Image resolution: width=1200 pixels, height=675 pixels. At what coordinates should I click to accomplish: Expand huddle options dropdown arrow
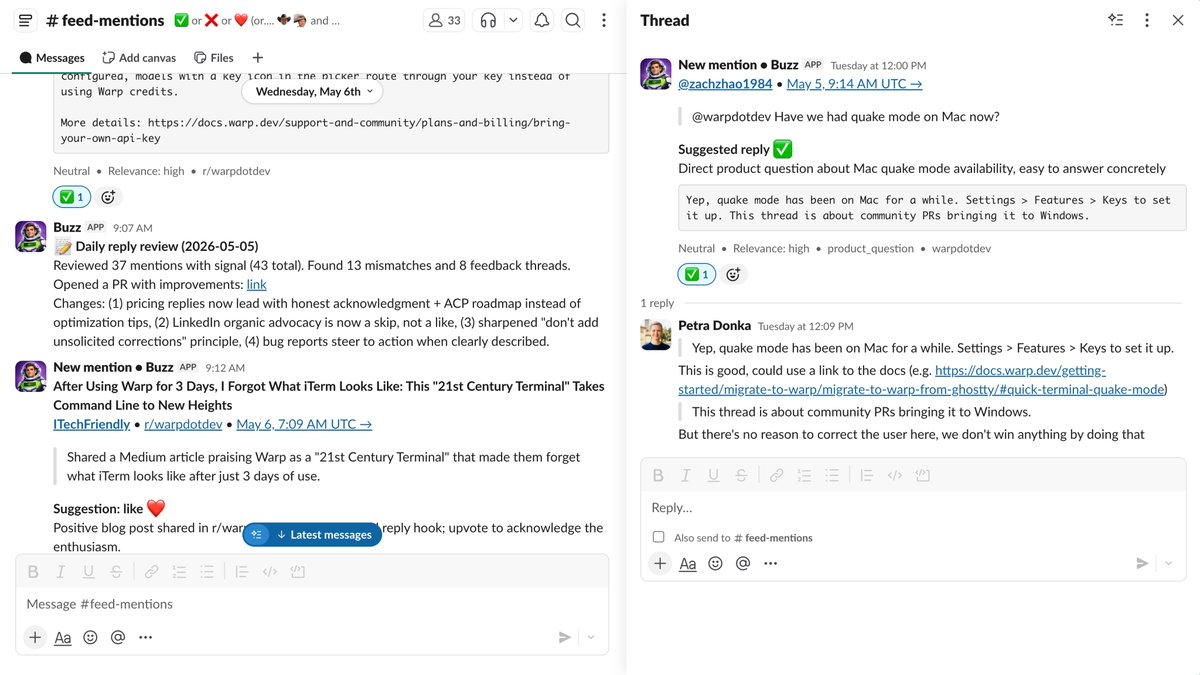pos(513,20)
